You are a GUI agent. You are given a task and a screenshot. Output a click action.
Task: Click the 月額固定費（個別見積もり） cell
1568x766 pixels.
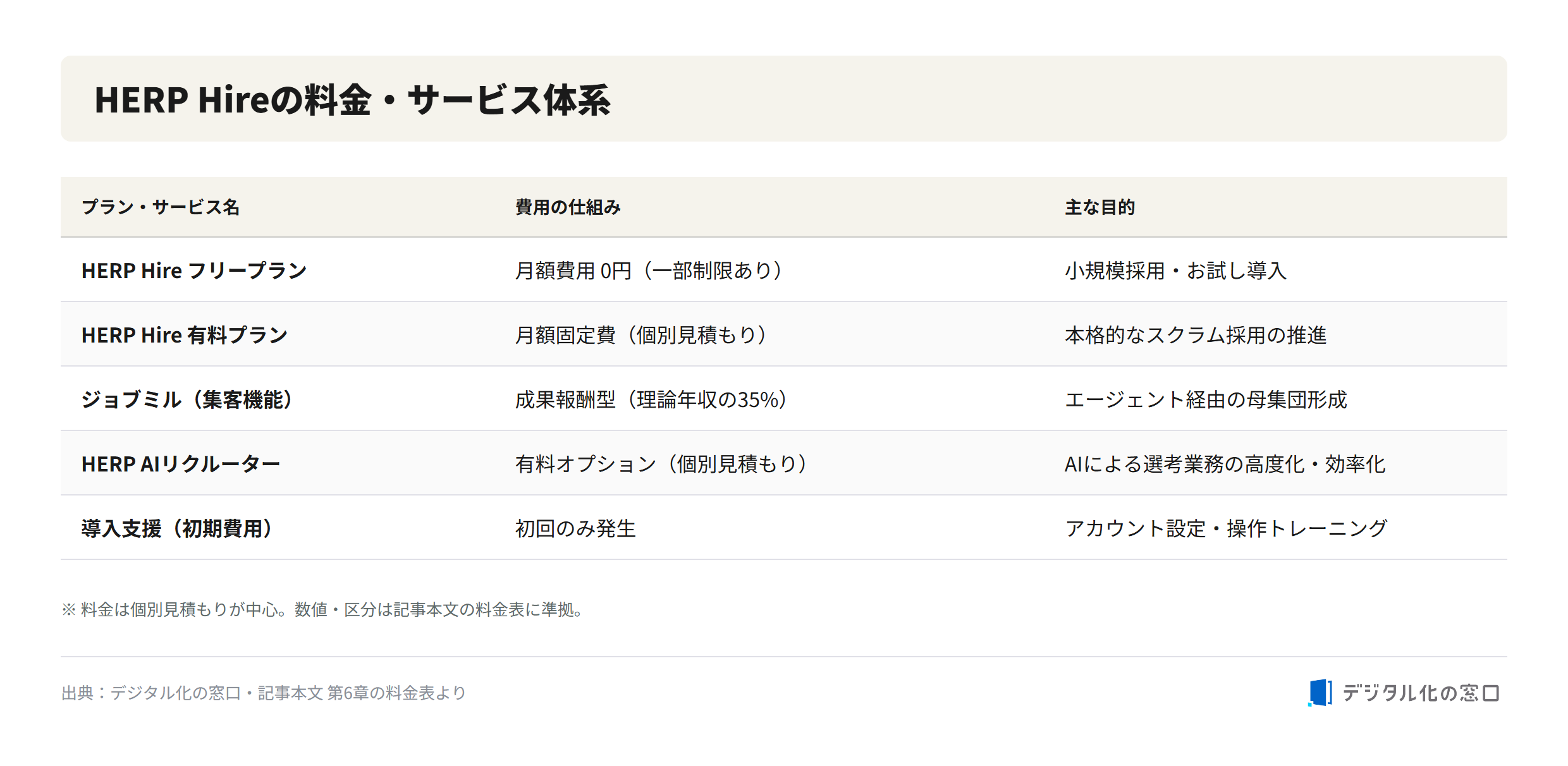(x=641, y=335)
